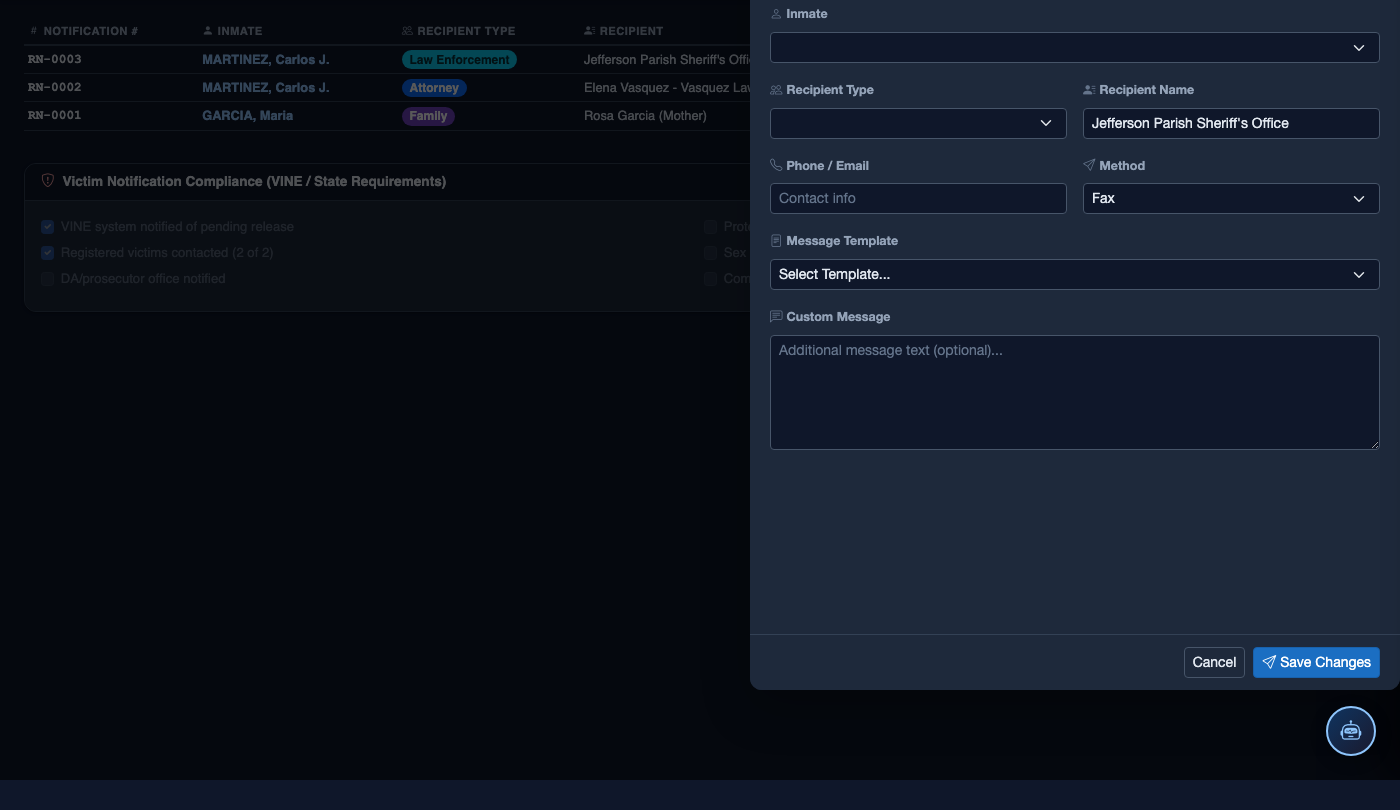This screenshot has height=810, width=1400.
Task: Click the Contact info input field
Action: pos(918,198)
